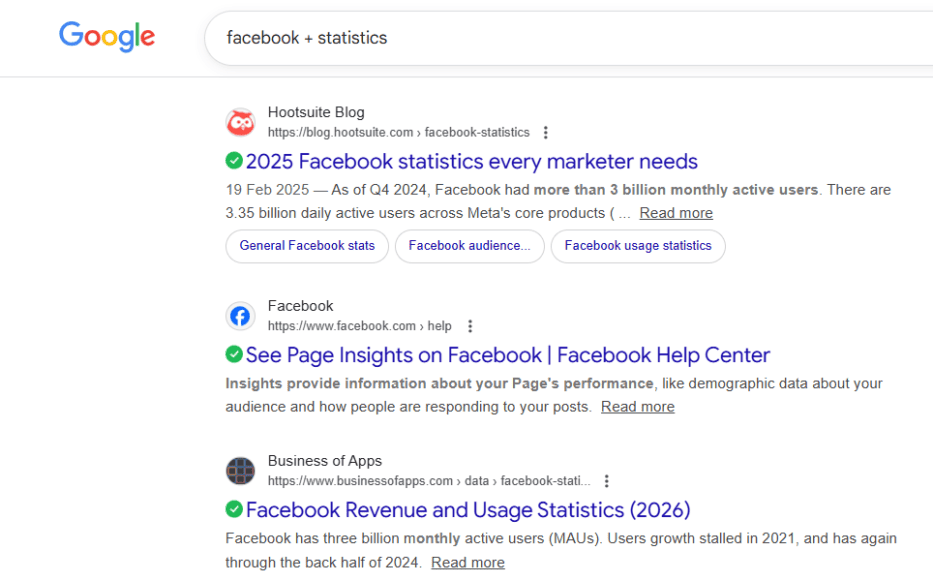Open 2025 Facebook statistics every marketer needs
This screenshot has height=581, width=933.
471,161
